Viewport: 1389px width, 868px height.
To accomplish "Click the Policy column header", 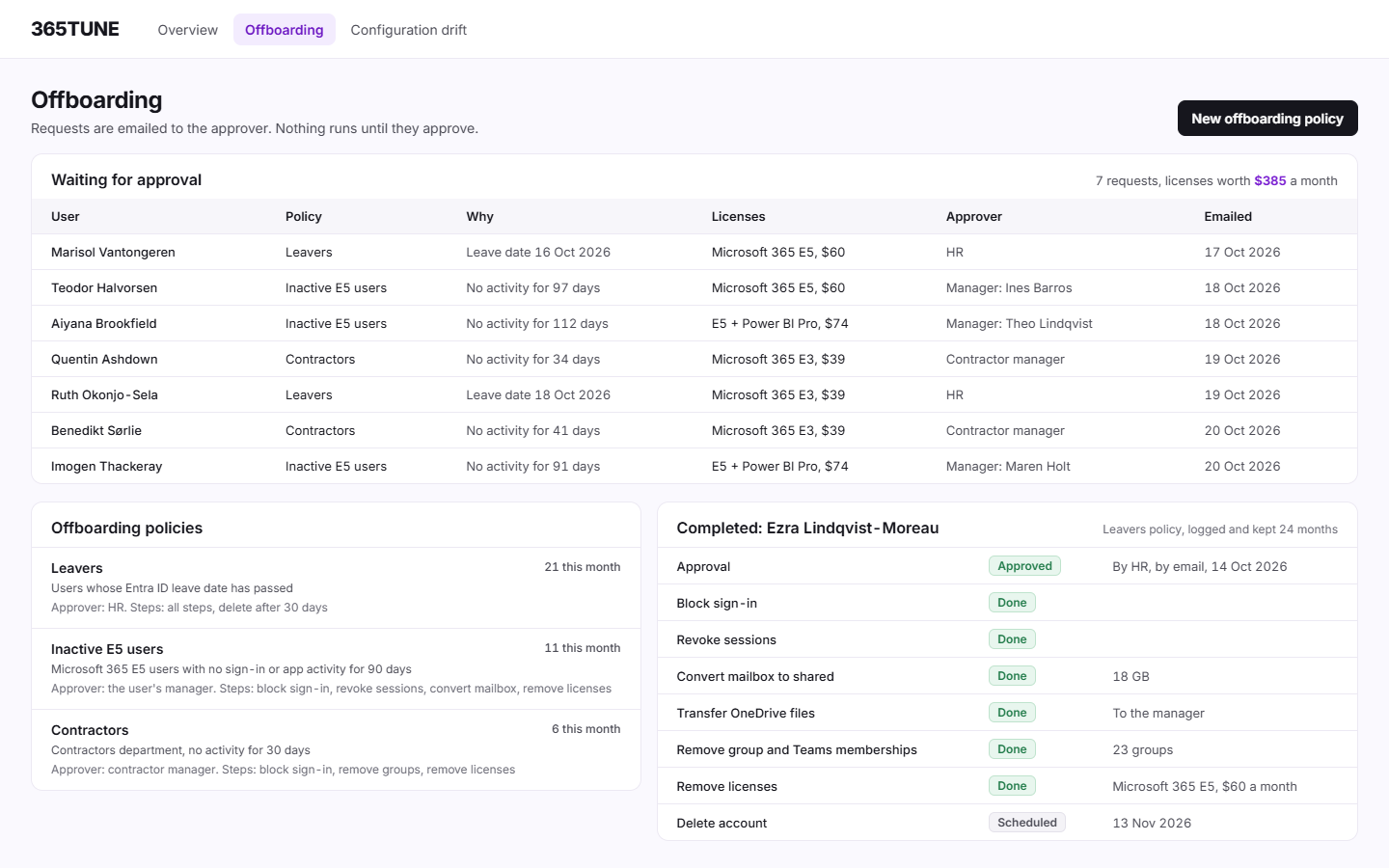I will [x=304, y=216].
